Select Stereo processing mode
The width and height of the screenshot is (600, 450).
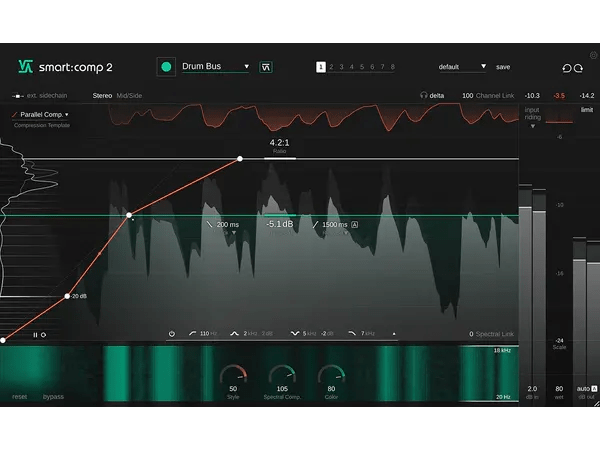point(102,96)
